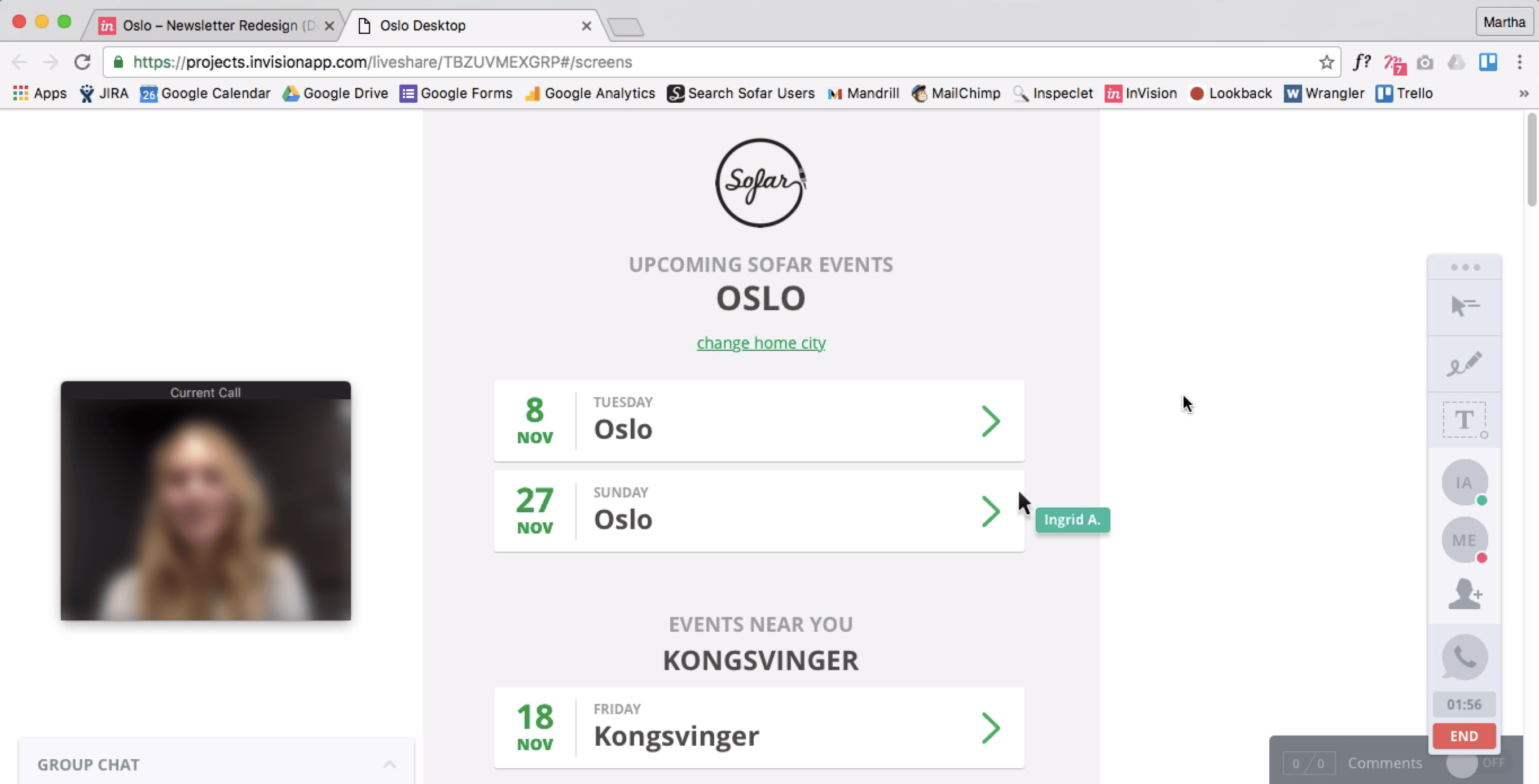Click Ingrid's IA avatar
Image resolution: width=1539 pixels, height=784 pixels.
point(1465,482)
